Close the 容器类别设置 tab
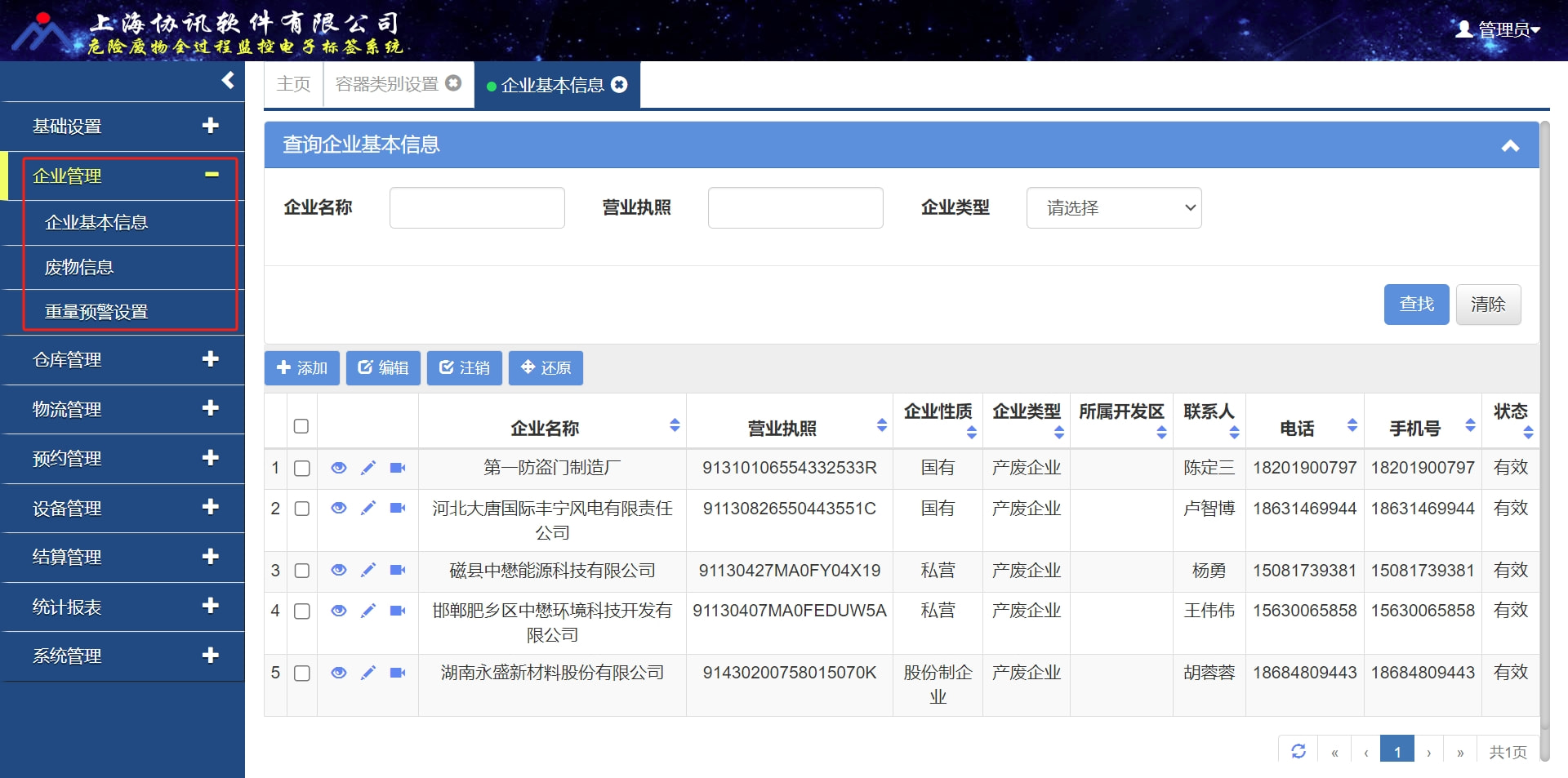This screenshot has height=778, width=1568. [453, 83]
